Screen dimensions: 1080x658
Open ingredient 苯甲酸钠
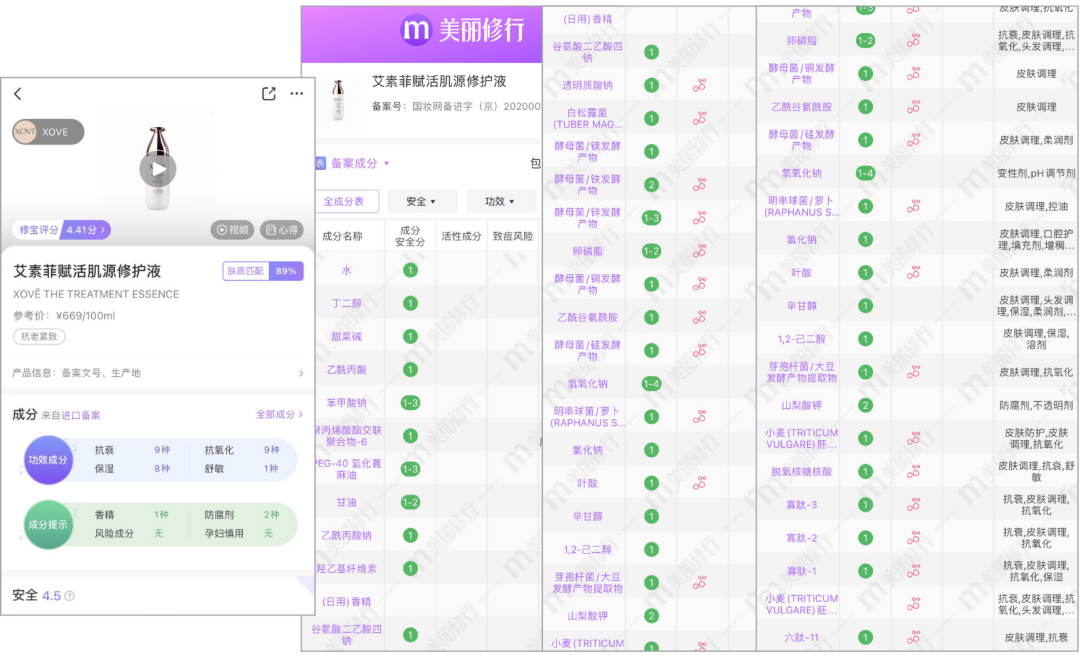coord(346,403)
